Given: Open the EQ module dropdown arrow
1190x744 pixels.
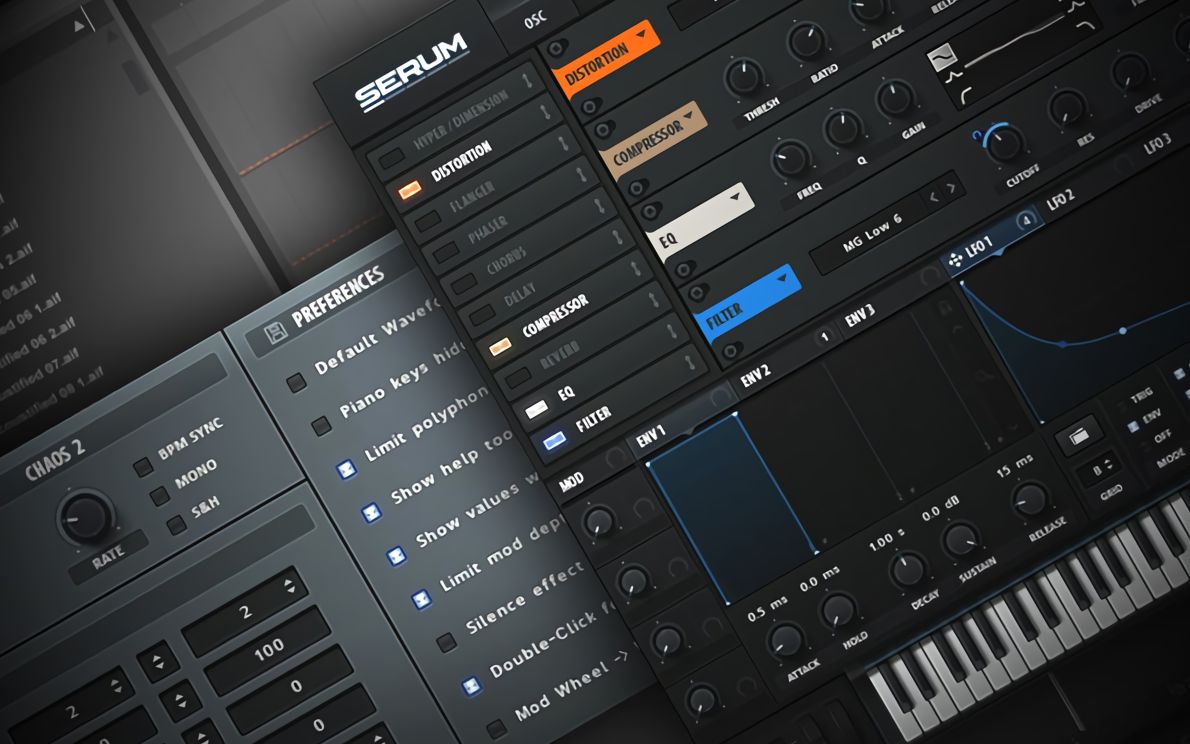Looking at the screenshot, I should coord(735,197).
